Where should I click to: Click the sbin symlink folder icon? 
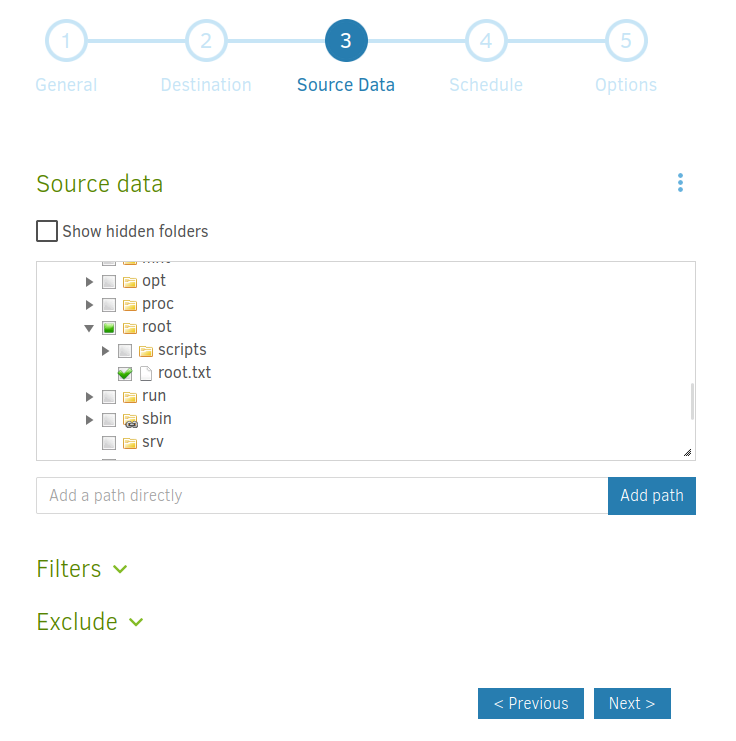[x=130, y=420]
